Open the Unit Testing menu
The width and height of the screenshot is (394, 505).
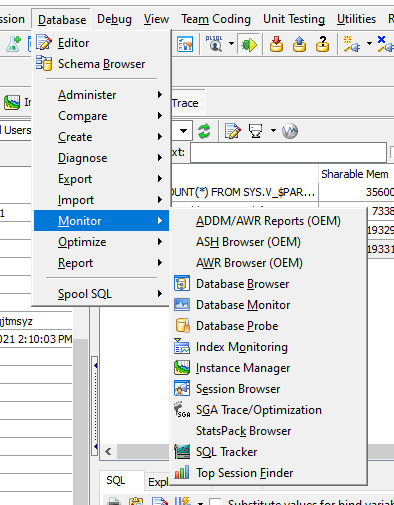(294, 19)
